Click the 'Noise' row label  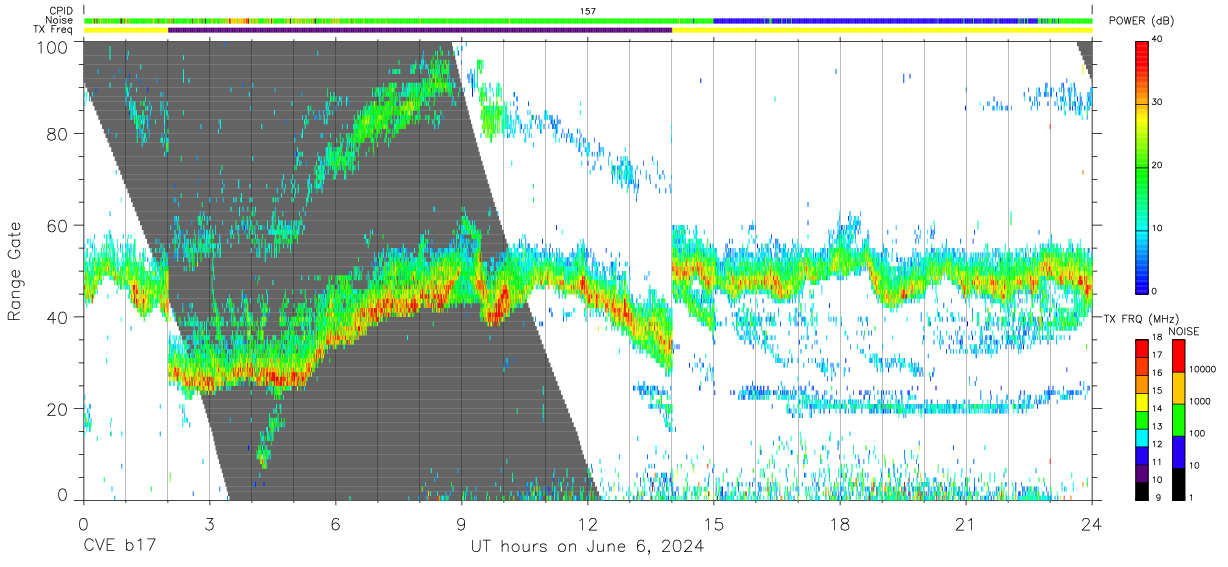click(59, 20)
